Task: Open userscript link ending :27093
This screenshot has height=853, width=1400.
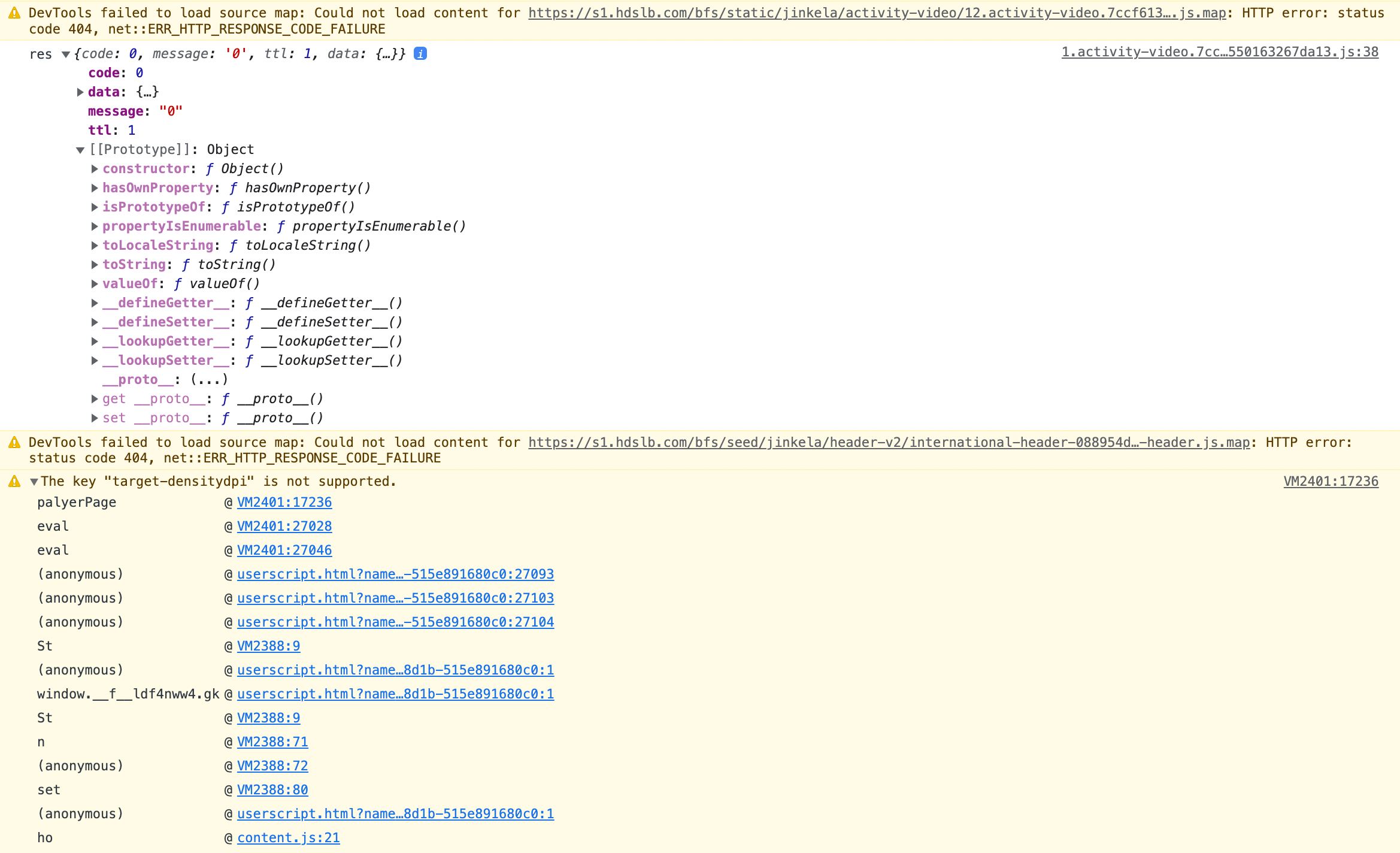Action: click(395, 574)
